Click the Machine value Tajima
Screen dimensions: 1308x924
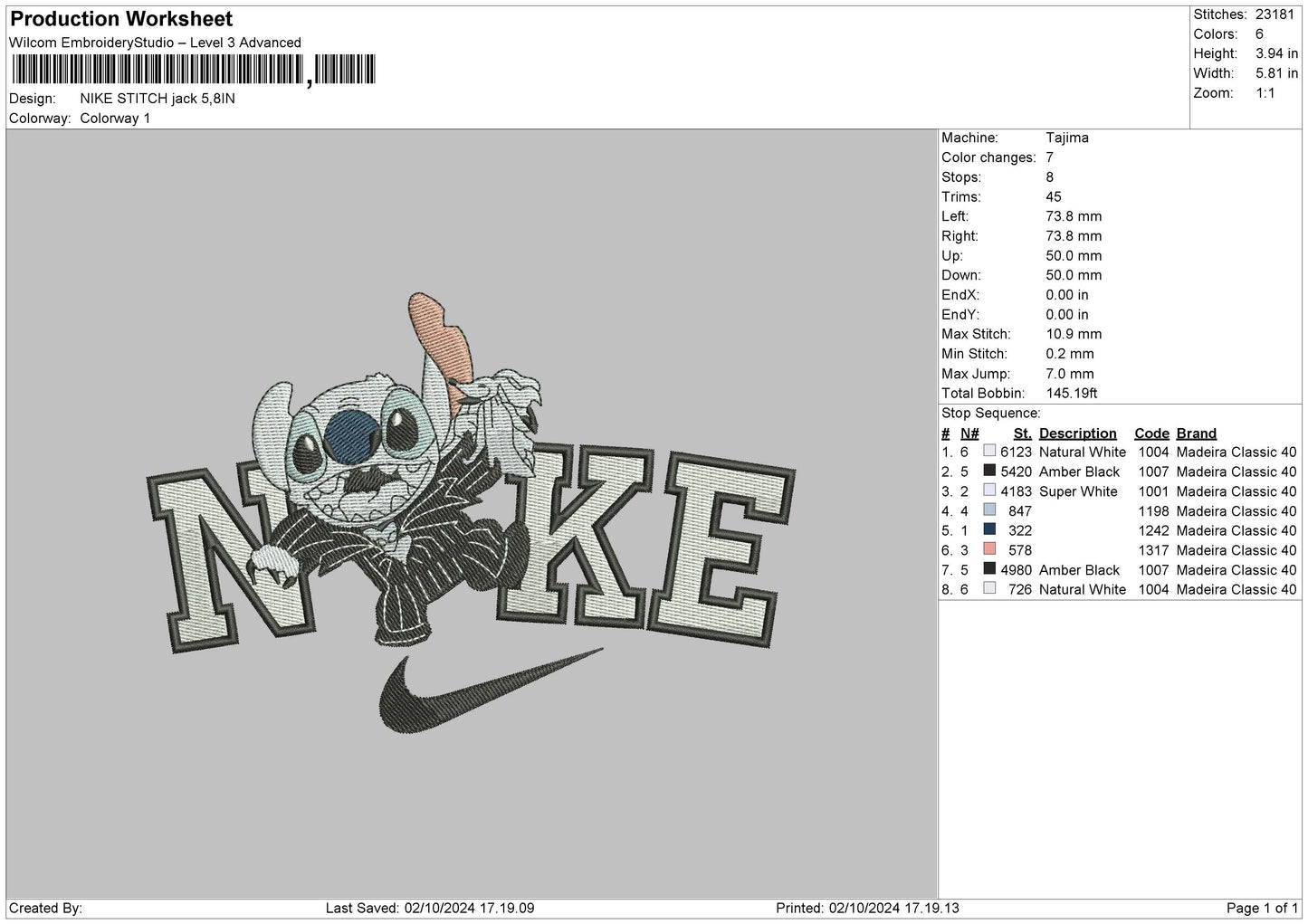click(1067, 138)
